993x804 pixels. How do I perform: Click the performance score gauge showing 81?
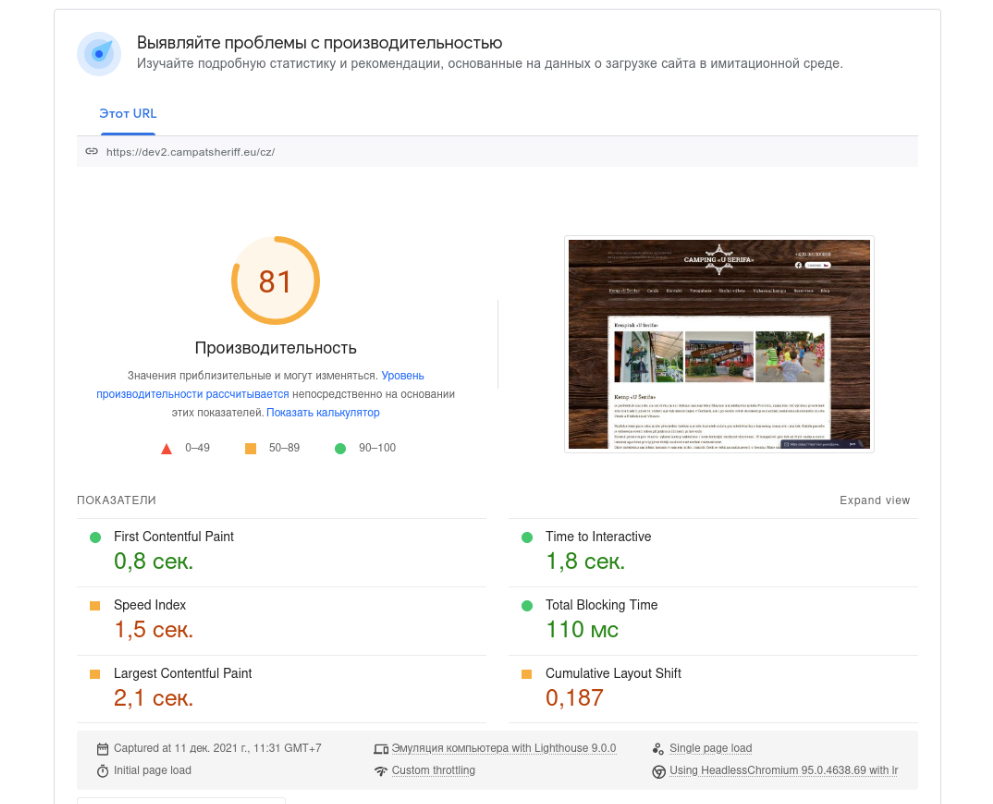pos(275,281)
